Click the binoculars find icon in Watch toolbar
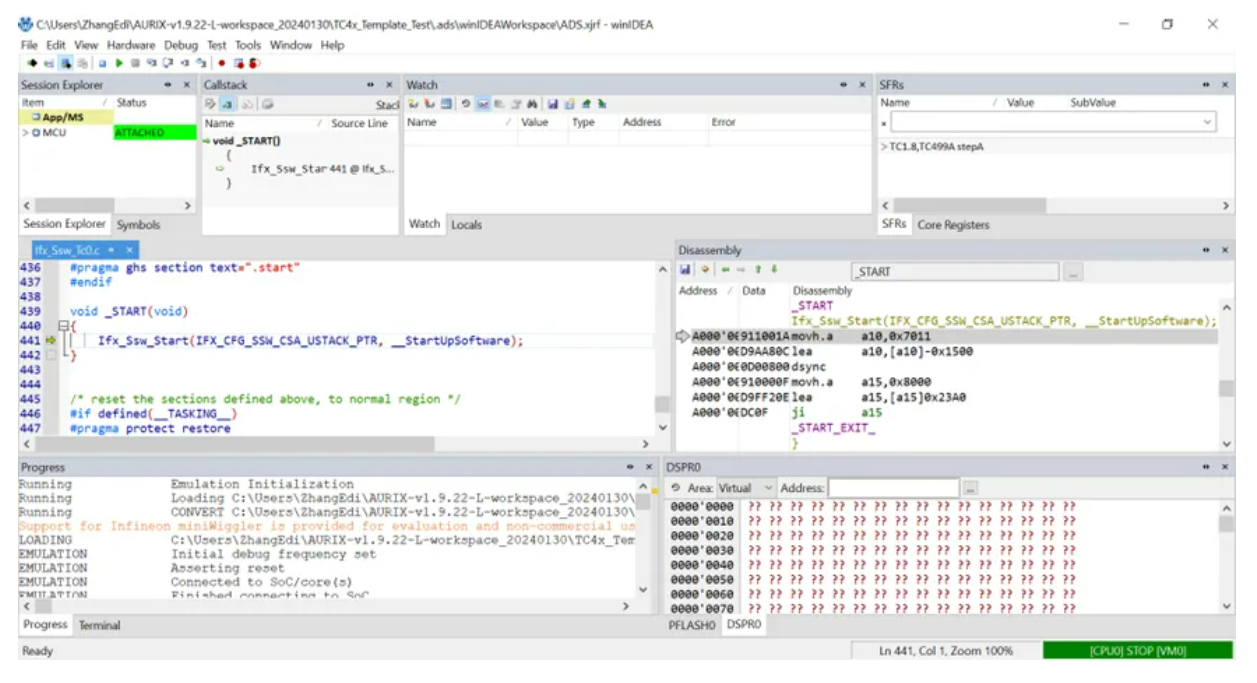 [x=532, y=104]
